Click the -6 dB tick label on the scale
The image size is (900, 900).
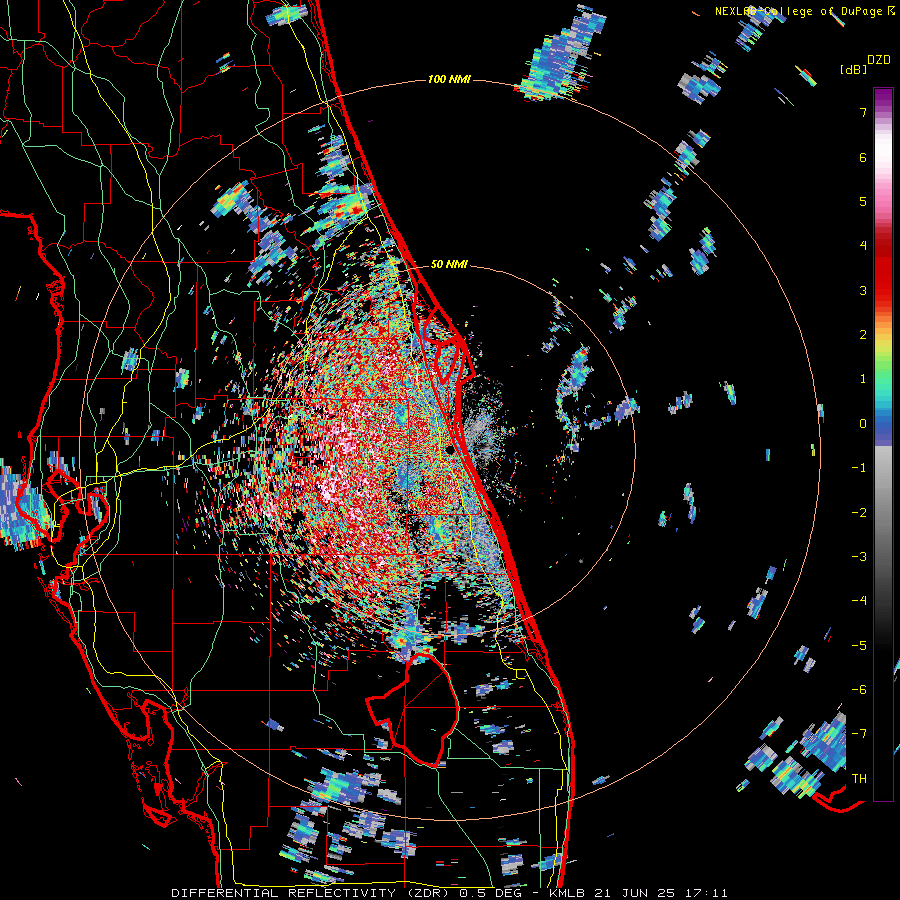click(859, 690)
